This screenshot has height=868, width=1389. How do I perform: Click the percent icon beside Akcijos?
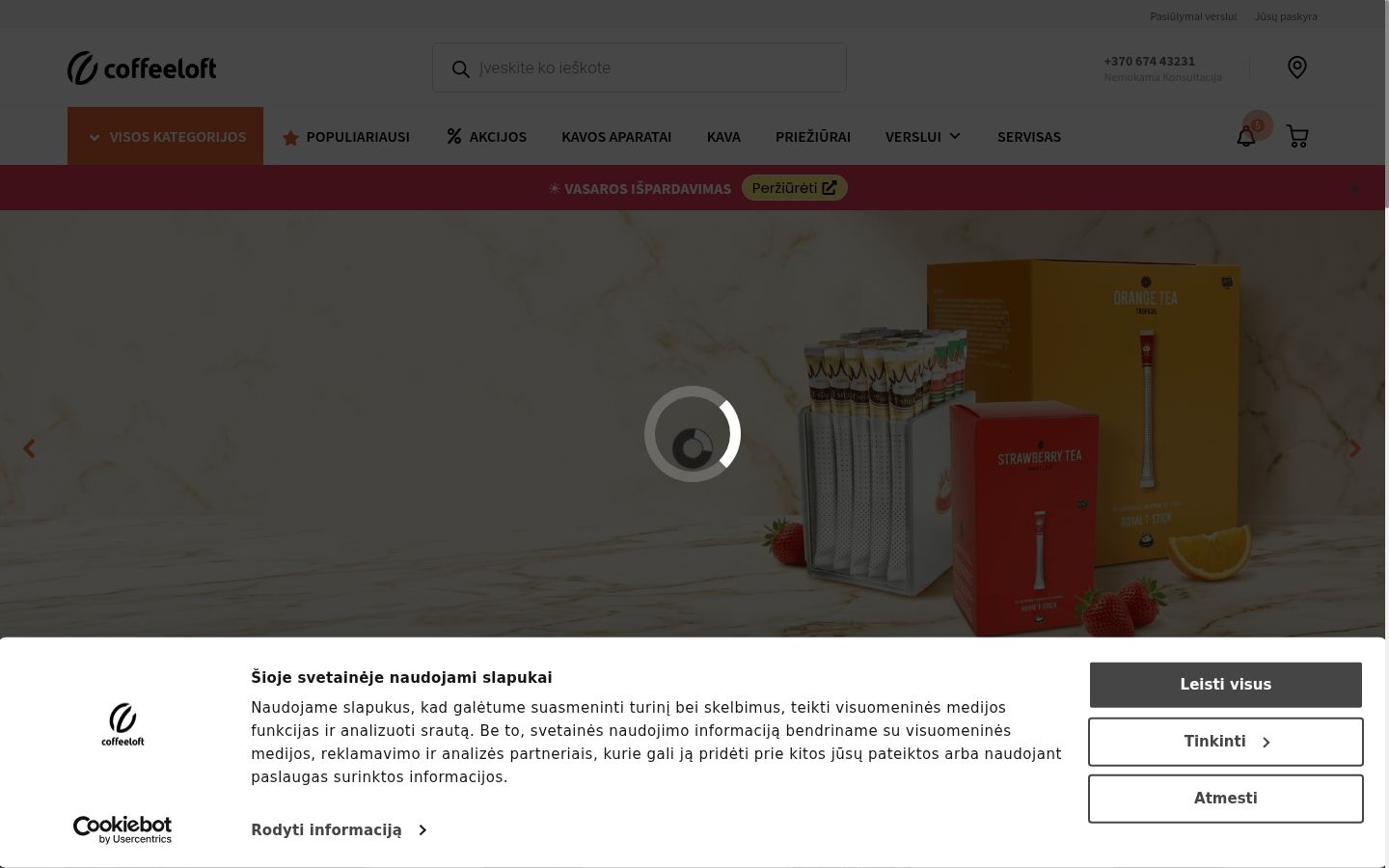click(454, 136)
